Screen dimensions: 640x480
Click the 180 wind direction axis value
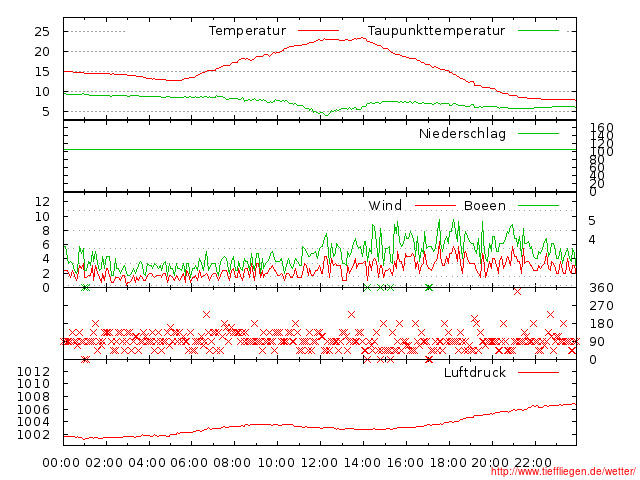tap(601, 324)
